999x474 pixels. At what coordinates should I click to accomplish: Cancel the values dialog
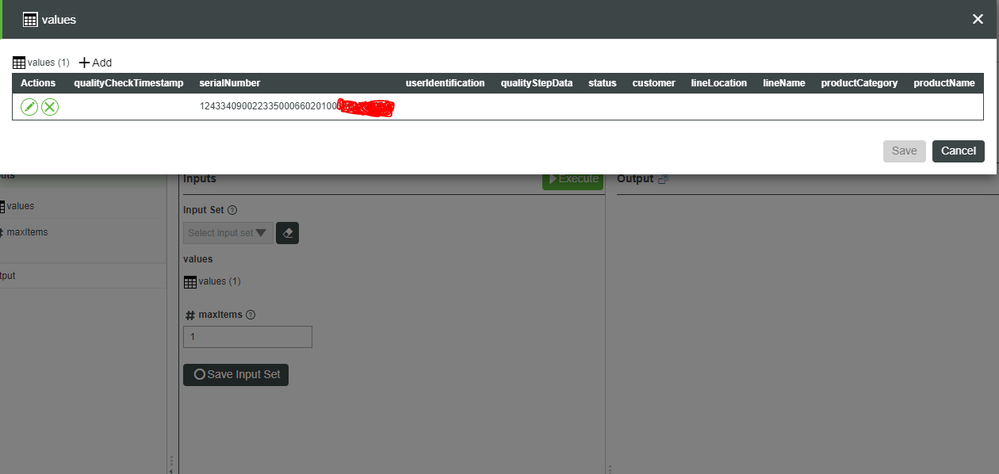pos(958,151)
